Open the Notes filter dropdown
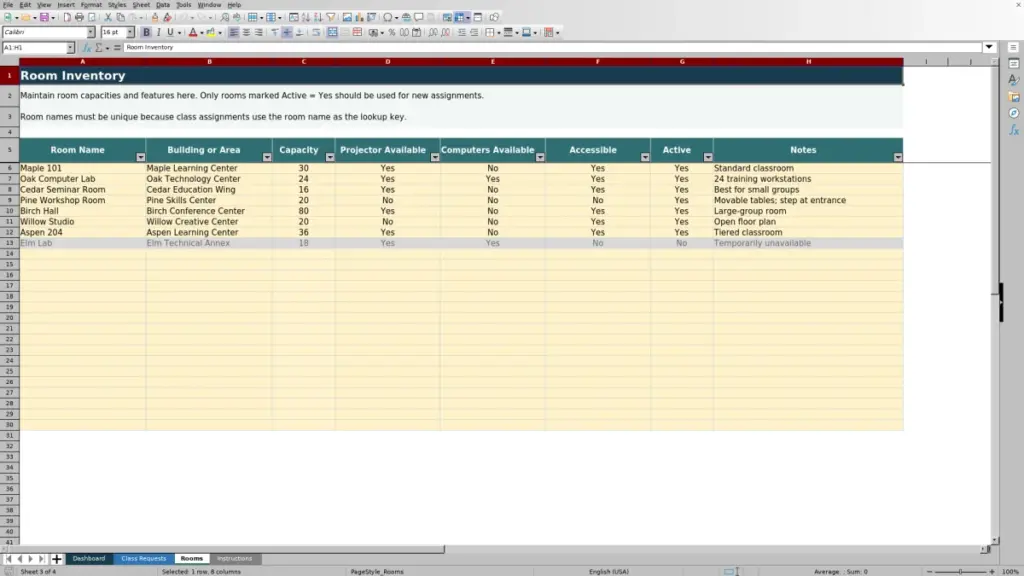Screen dimensions: 1024x576 [898, 157]
